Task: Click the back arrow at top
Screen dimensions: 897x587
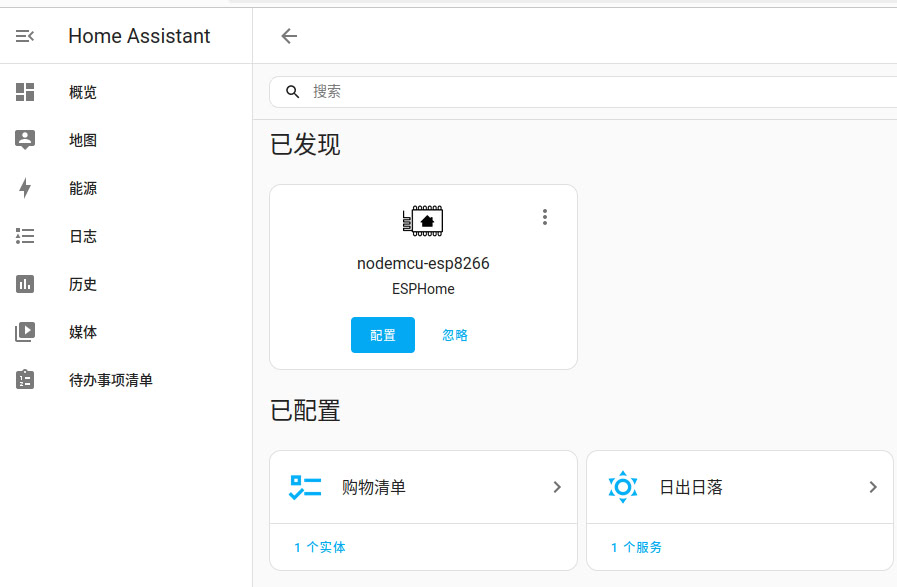Action: coord(288,35)
